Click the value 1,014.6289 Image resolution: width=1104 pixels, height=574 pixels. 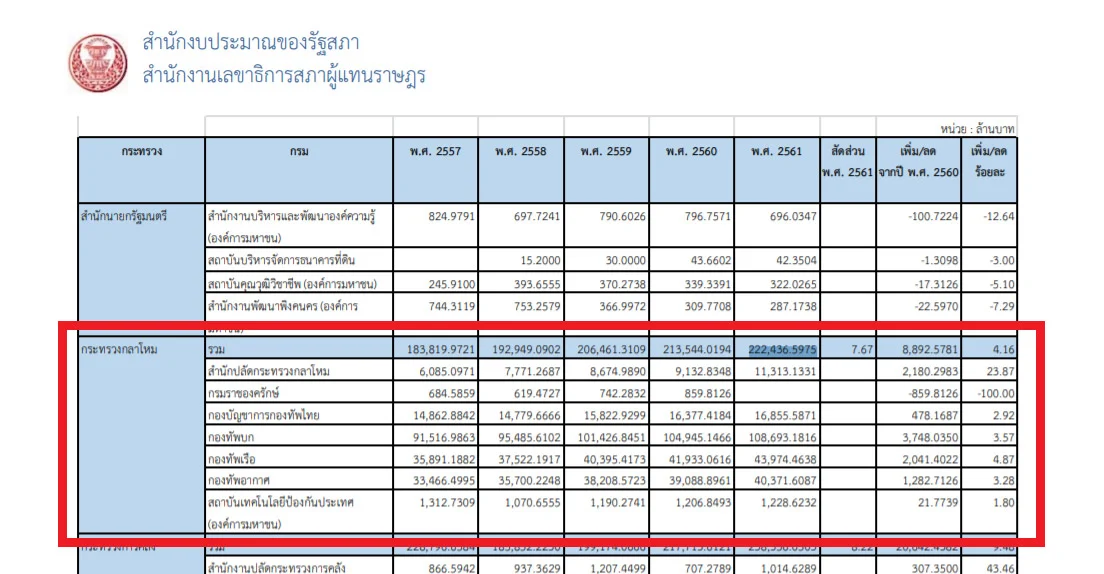788,568
